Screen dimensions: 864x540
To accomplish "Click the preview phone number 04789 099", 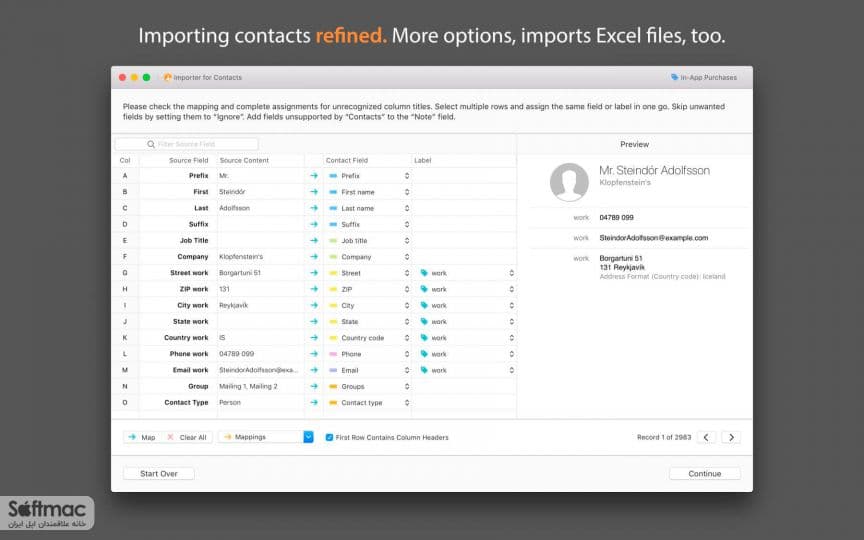I will pyautogui.click(x=616, y=218).
